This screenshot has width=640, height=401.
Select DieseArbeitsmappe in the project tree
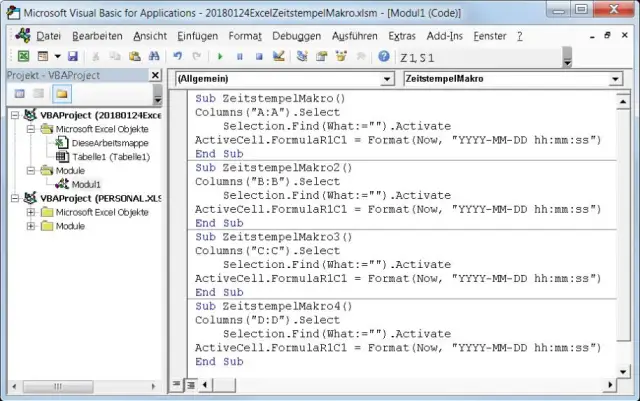[x=108, y=143]
